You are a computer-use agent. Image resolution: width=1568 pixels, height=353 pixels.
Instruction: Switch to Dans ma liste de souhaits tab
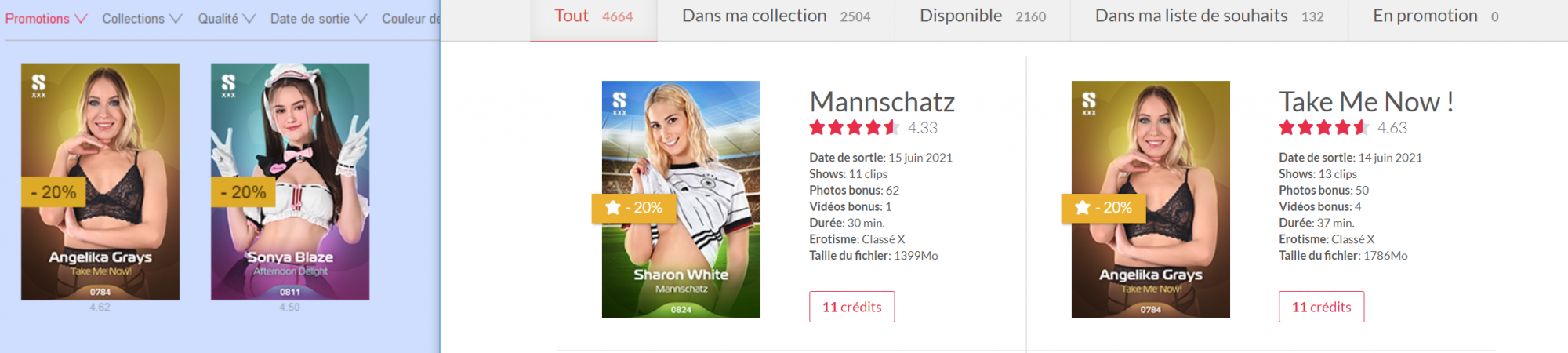tap(1209, 16)
